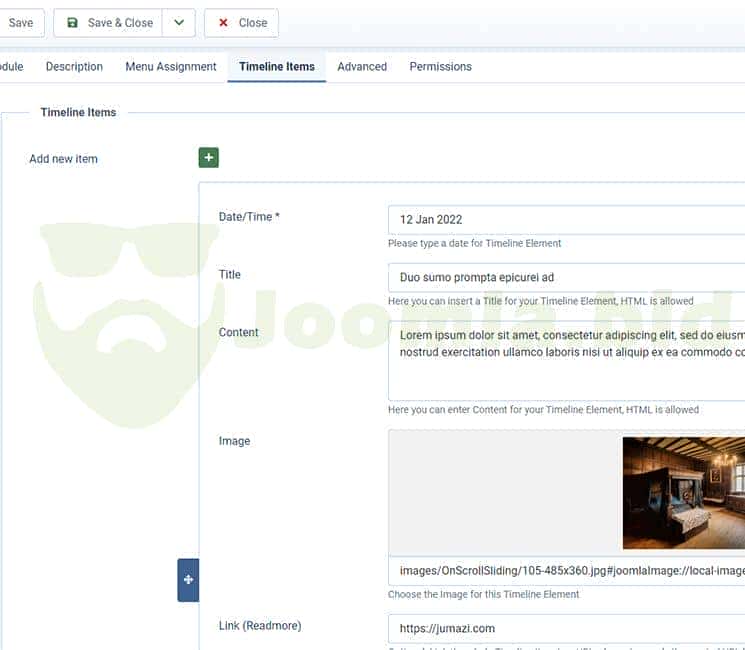Image resolution: width=745 pixels, height=650 pixels.
Task: Click the Add new item label
Action: 63,159
